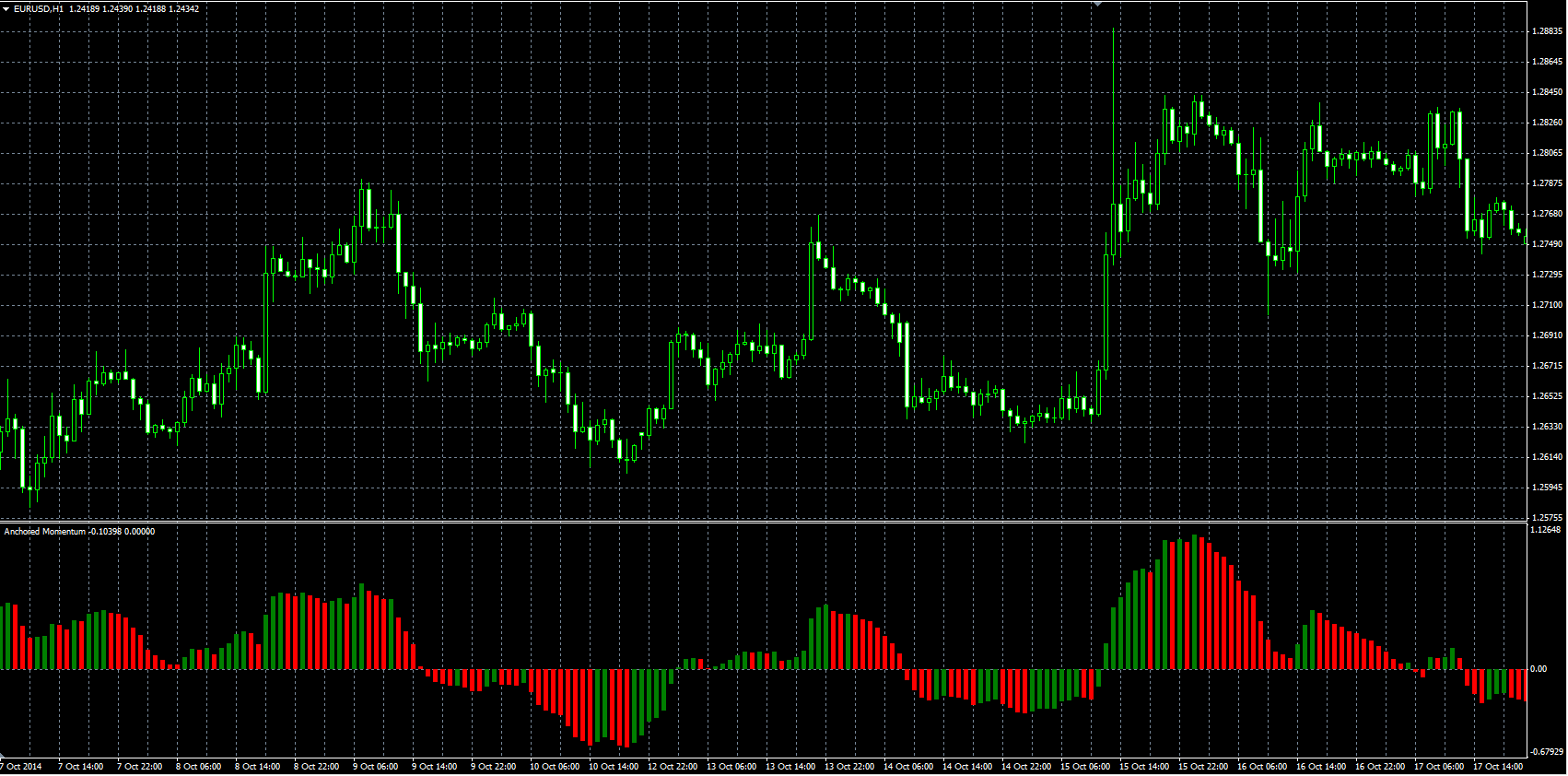Click the 1.28645 price scale label

pos(1547,62)
